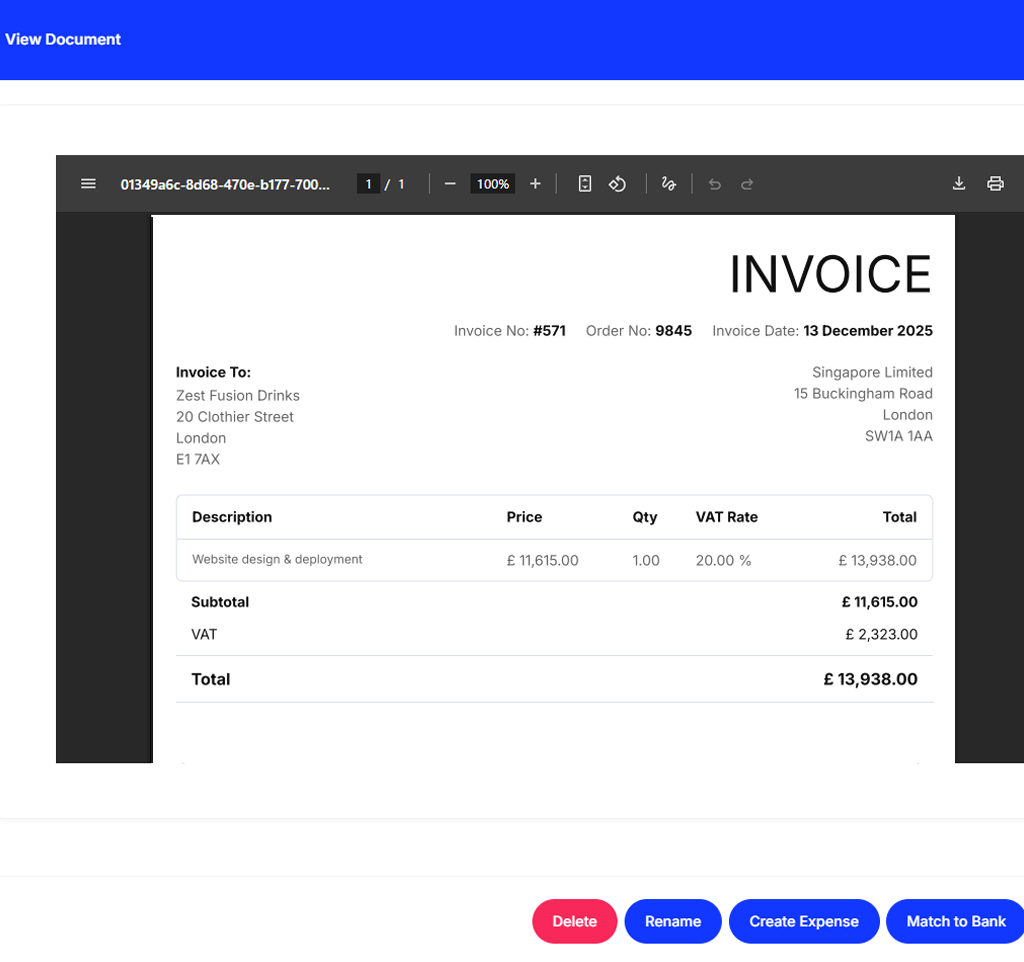Screen dimensions: 1024x962
Task: Click the PDF file name in toolbar
Action: [225, 184]
